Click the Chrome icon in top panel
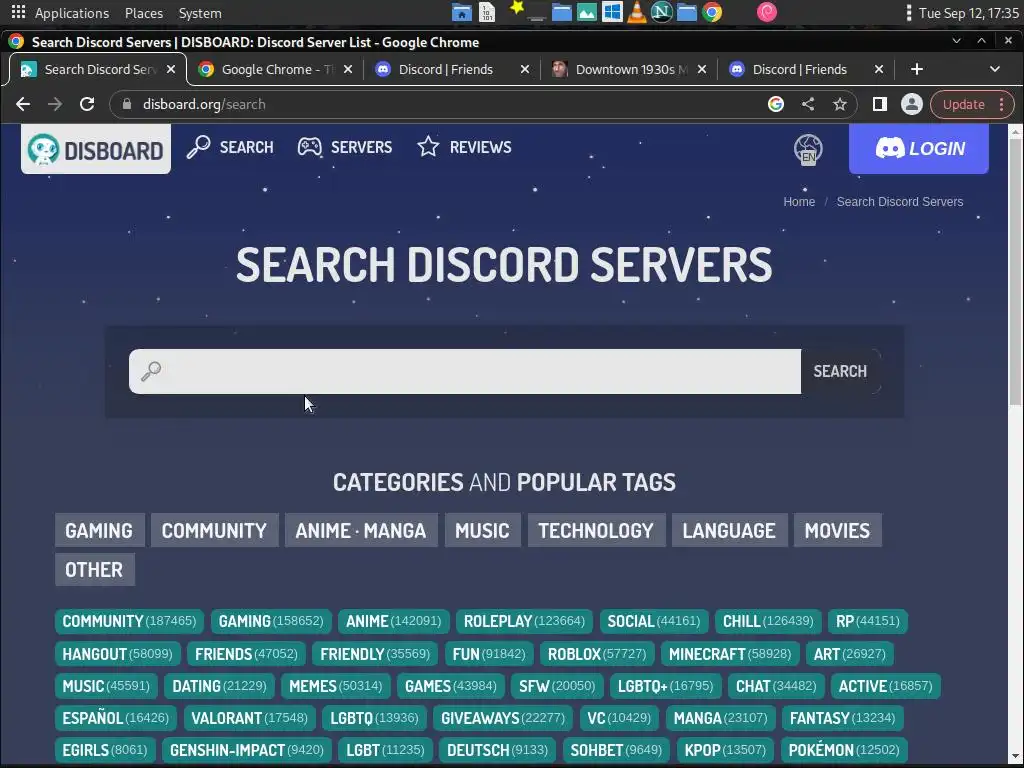 point(712,12)
